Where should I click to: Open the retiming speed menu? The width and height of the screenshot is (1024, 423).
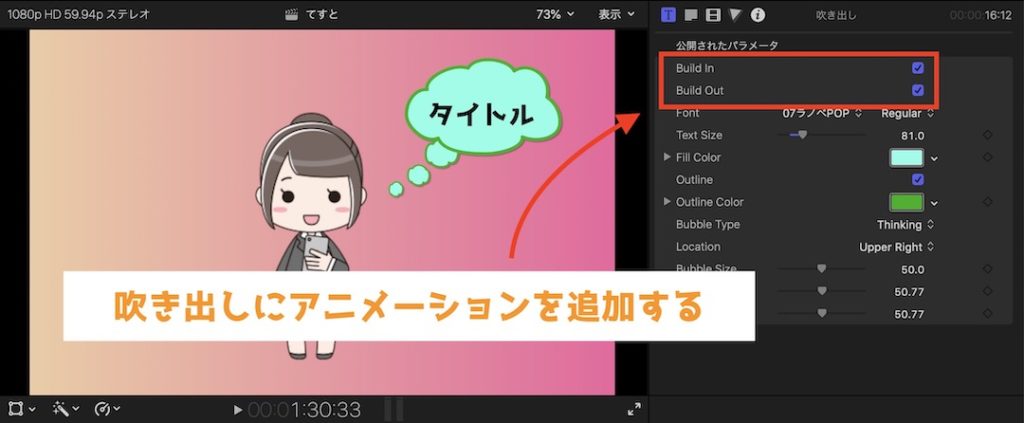(x=107, y=409)
